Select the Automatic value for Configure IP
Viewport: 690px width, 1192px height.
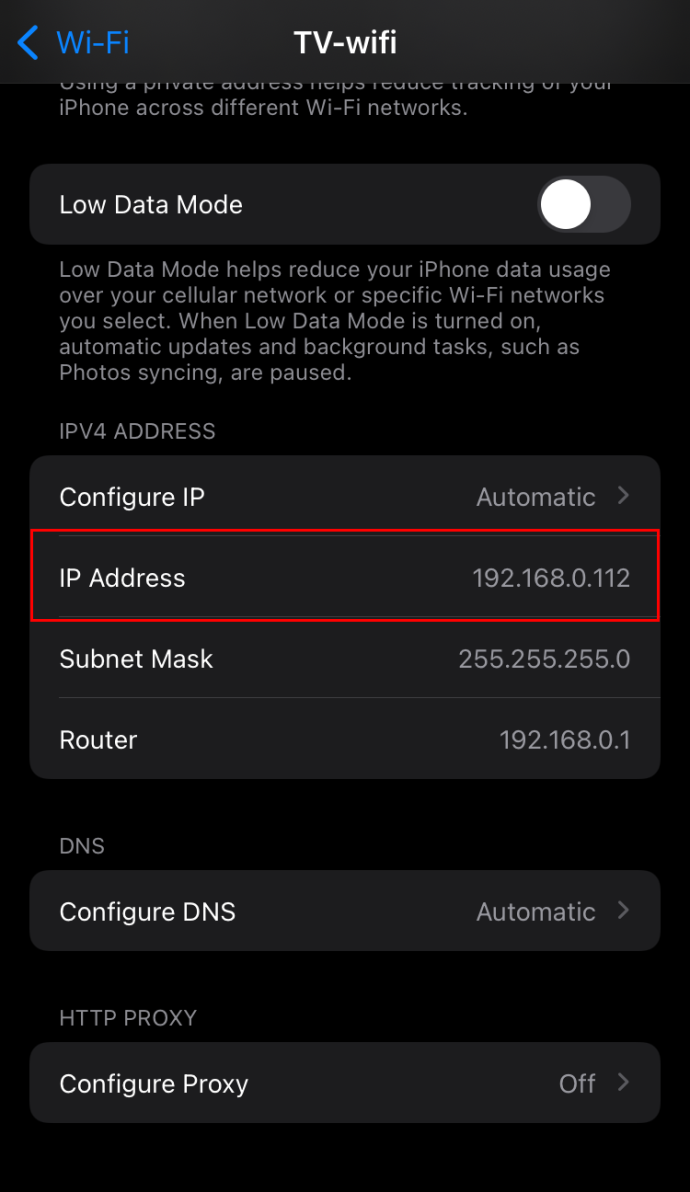pos(536,496)
